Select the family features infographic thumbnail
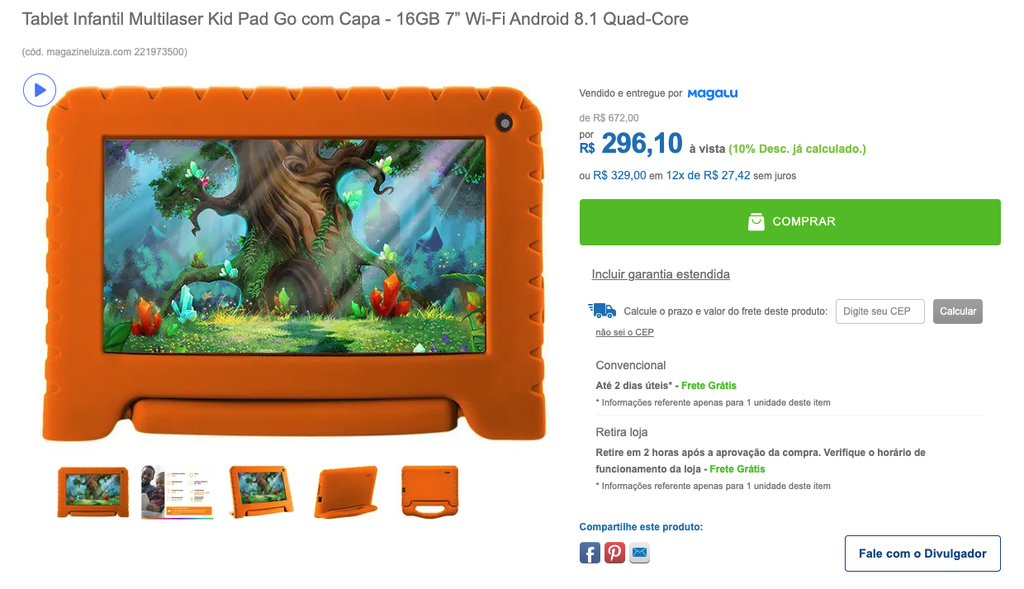Viewport: 1024px width, 589px height. point(177,492)
